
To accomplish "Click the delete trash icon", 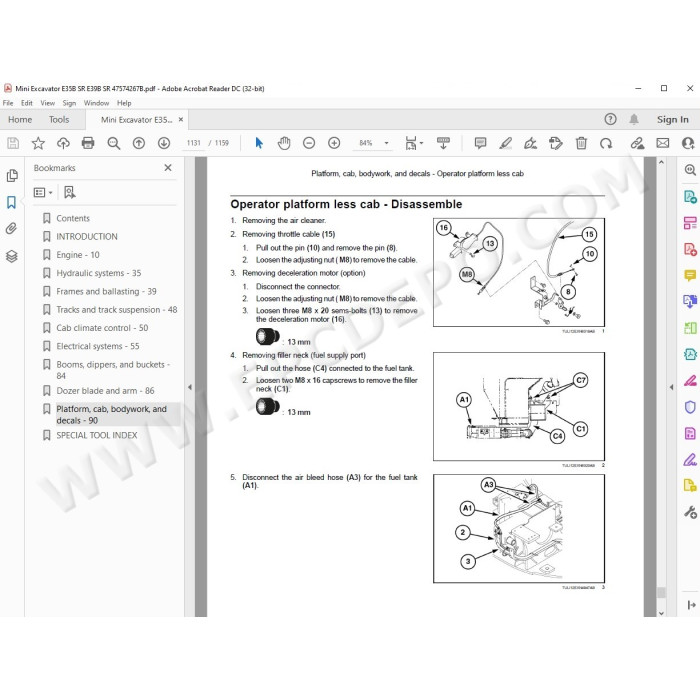I will tap(581, 143).
